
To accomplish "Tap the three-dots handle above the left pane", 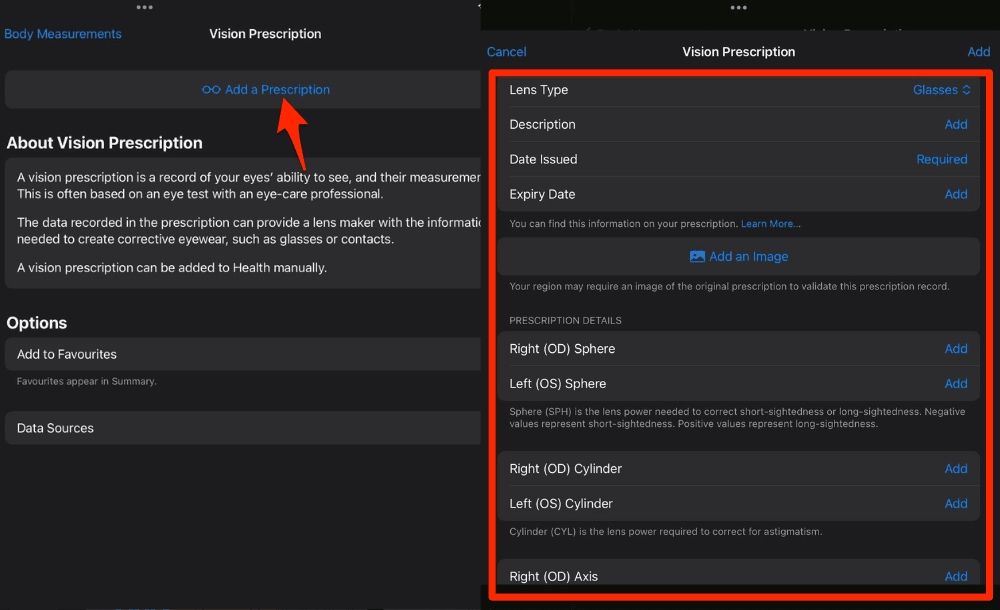I will [145, 7].
